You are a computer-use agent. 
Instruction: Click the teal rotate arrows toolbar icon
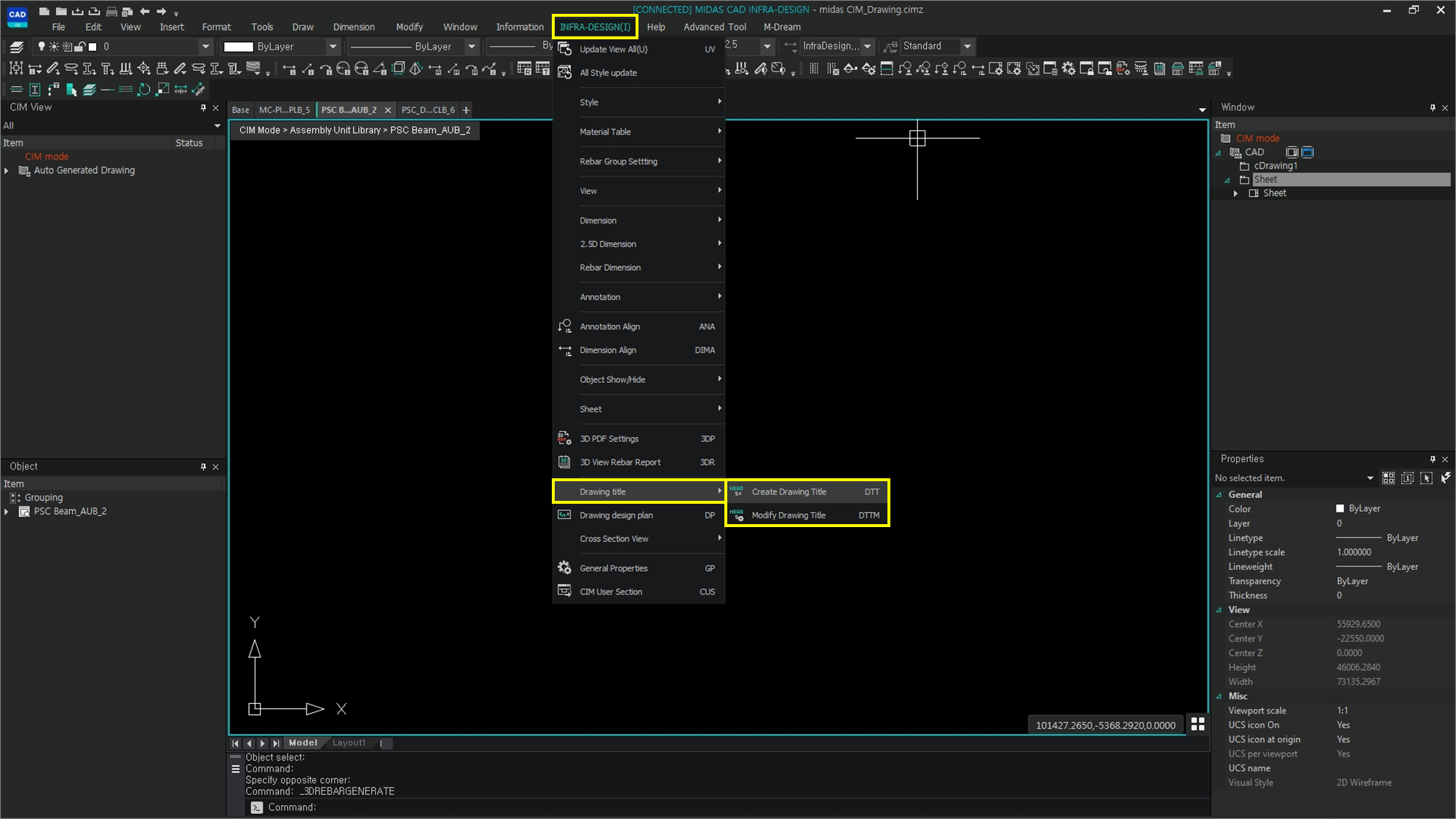(144, 89)
